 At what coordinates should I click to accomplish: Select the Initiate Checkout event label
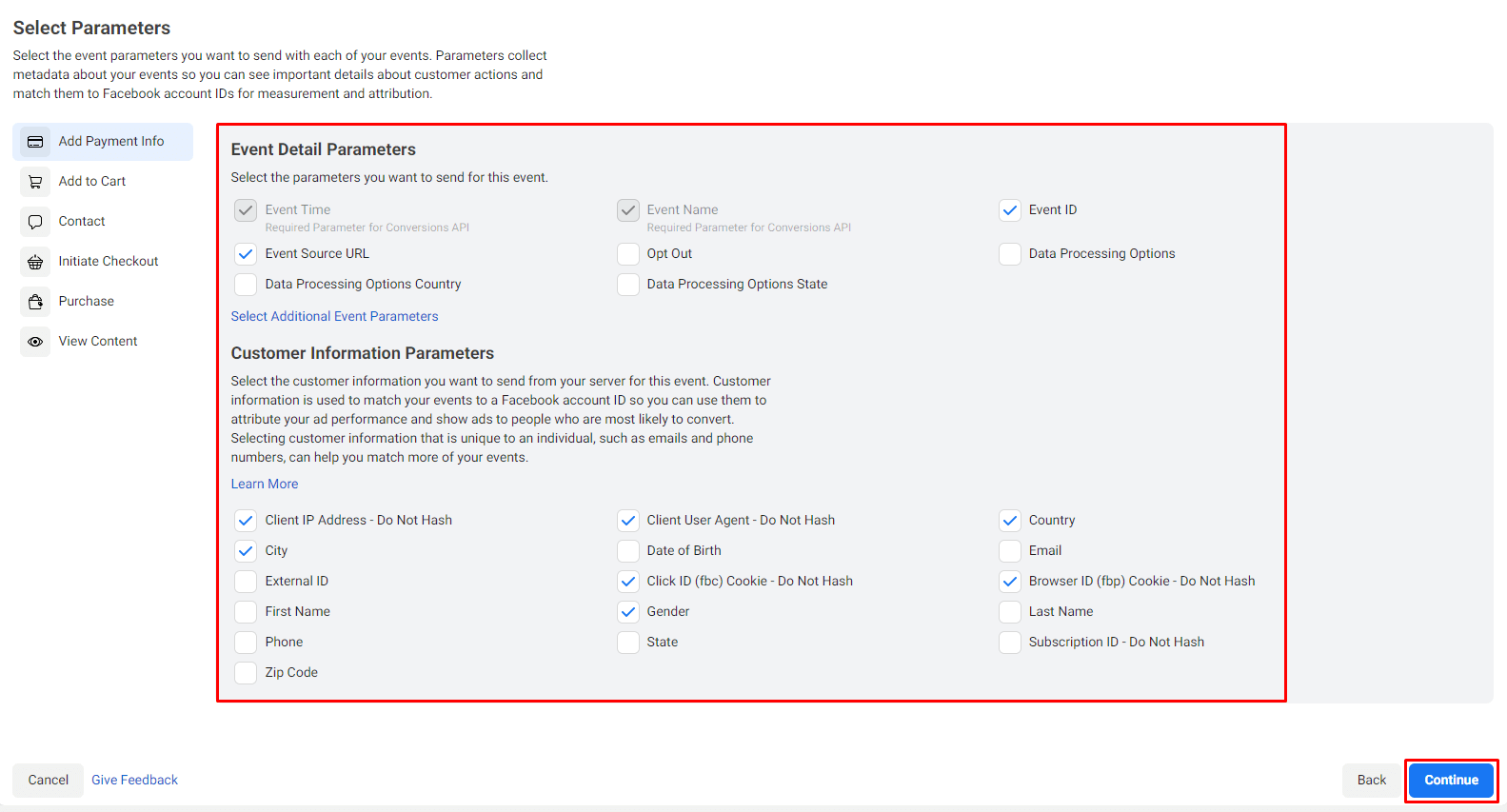pyautogui.click(x=109, y=261)
